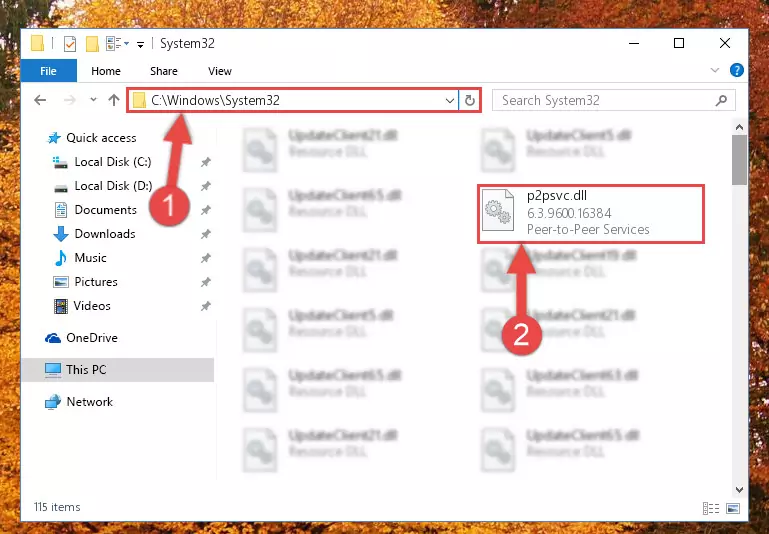Open Videos in the navigation pane
This screenshot has height=534, width=769.
click(x=92, y=306)
